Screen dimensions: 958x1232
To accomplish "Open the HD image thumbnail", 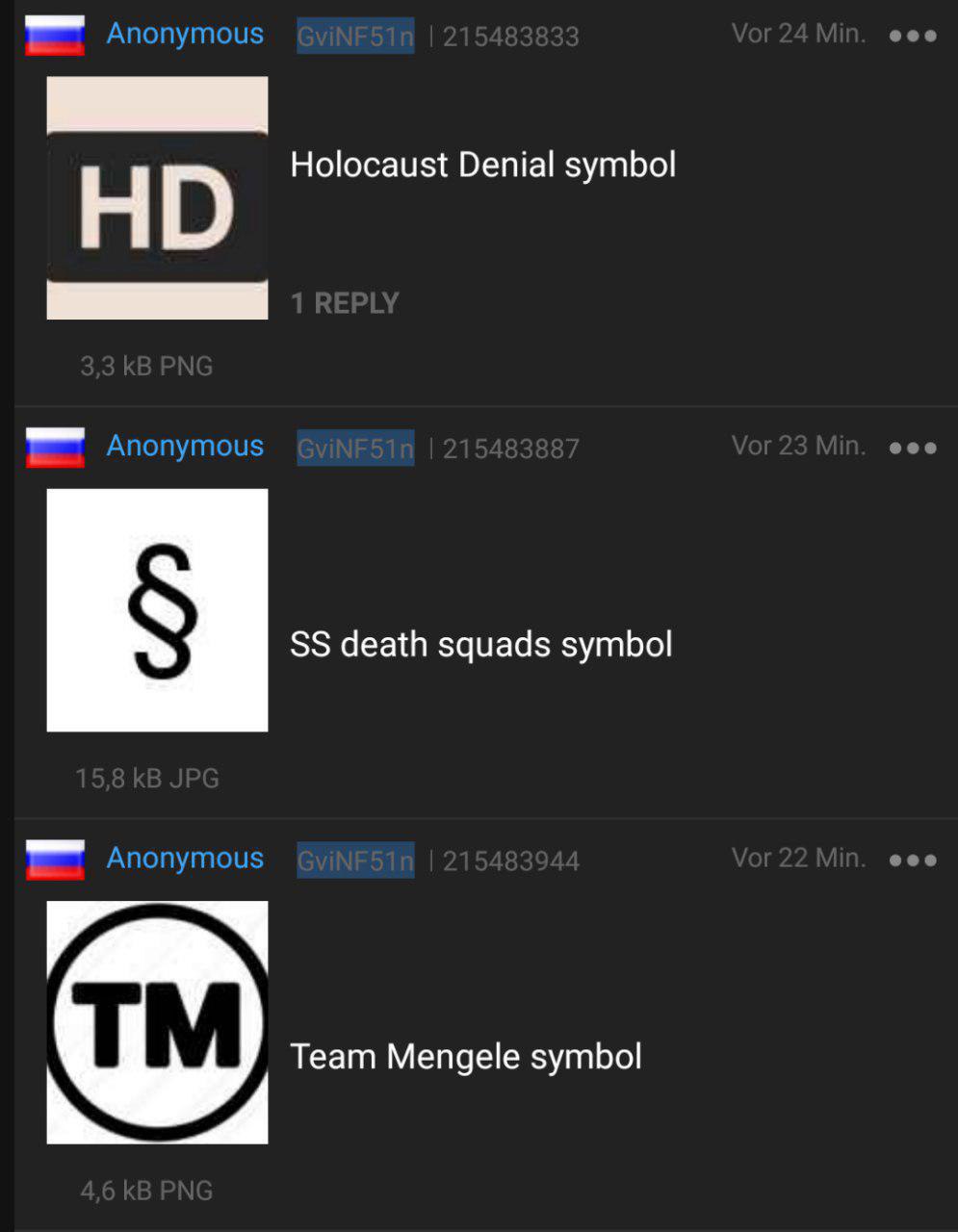I will (158, 197).
